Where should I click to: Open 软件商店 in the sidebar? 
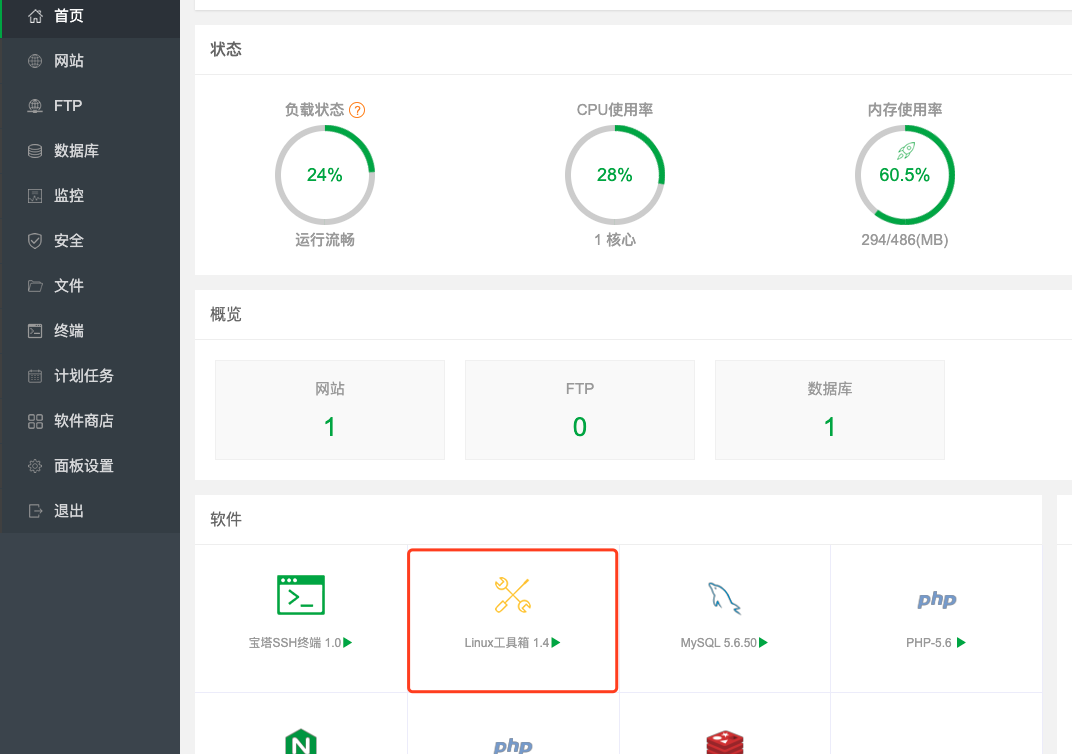point(90,421)
